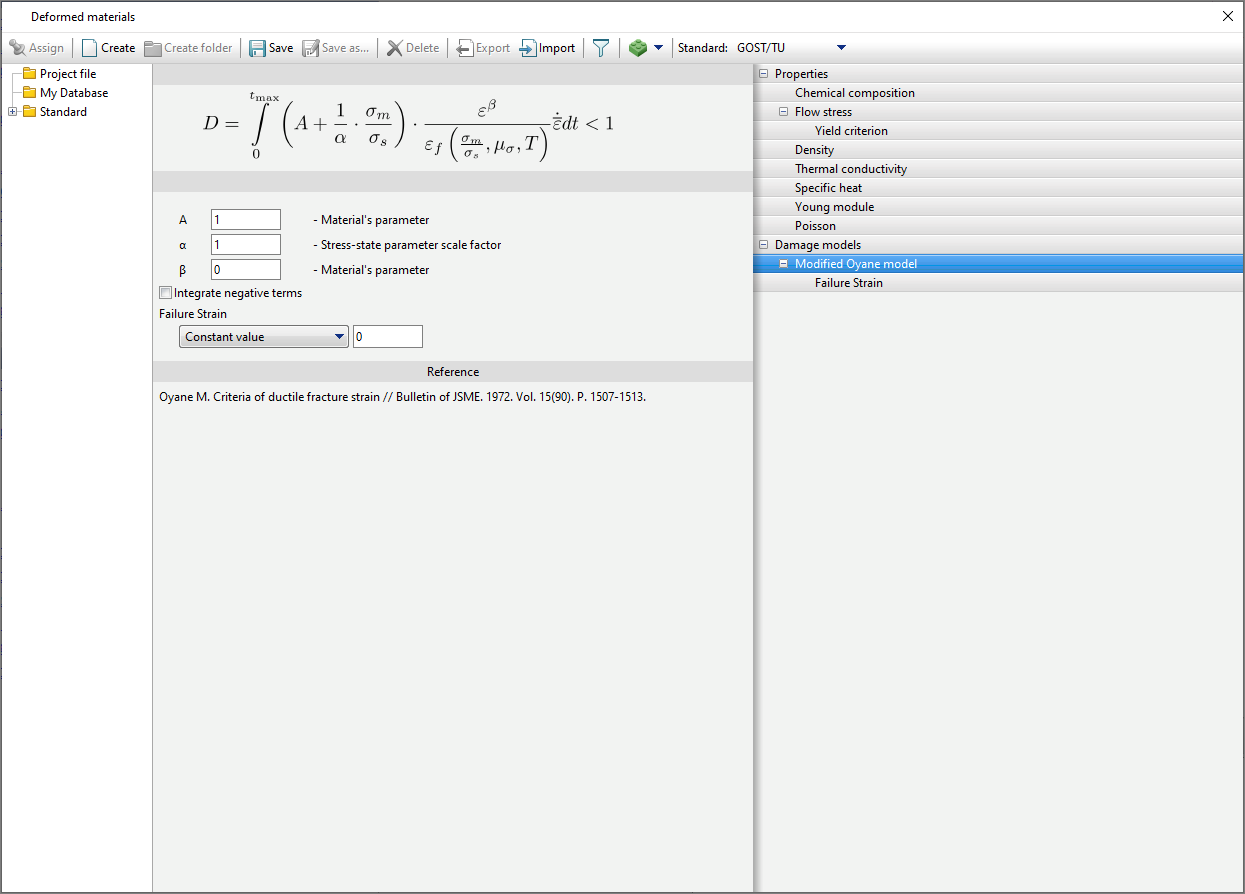The width and height of the screenshot is (1245, 894).
Task: Collapse the Flow stress section
Action: [x=784, y=112]
